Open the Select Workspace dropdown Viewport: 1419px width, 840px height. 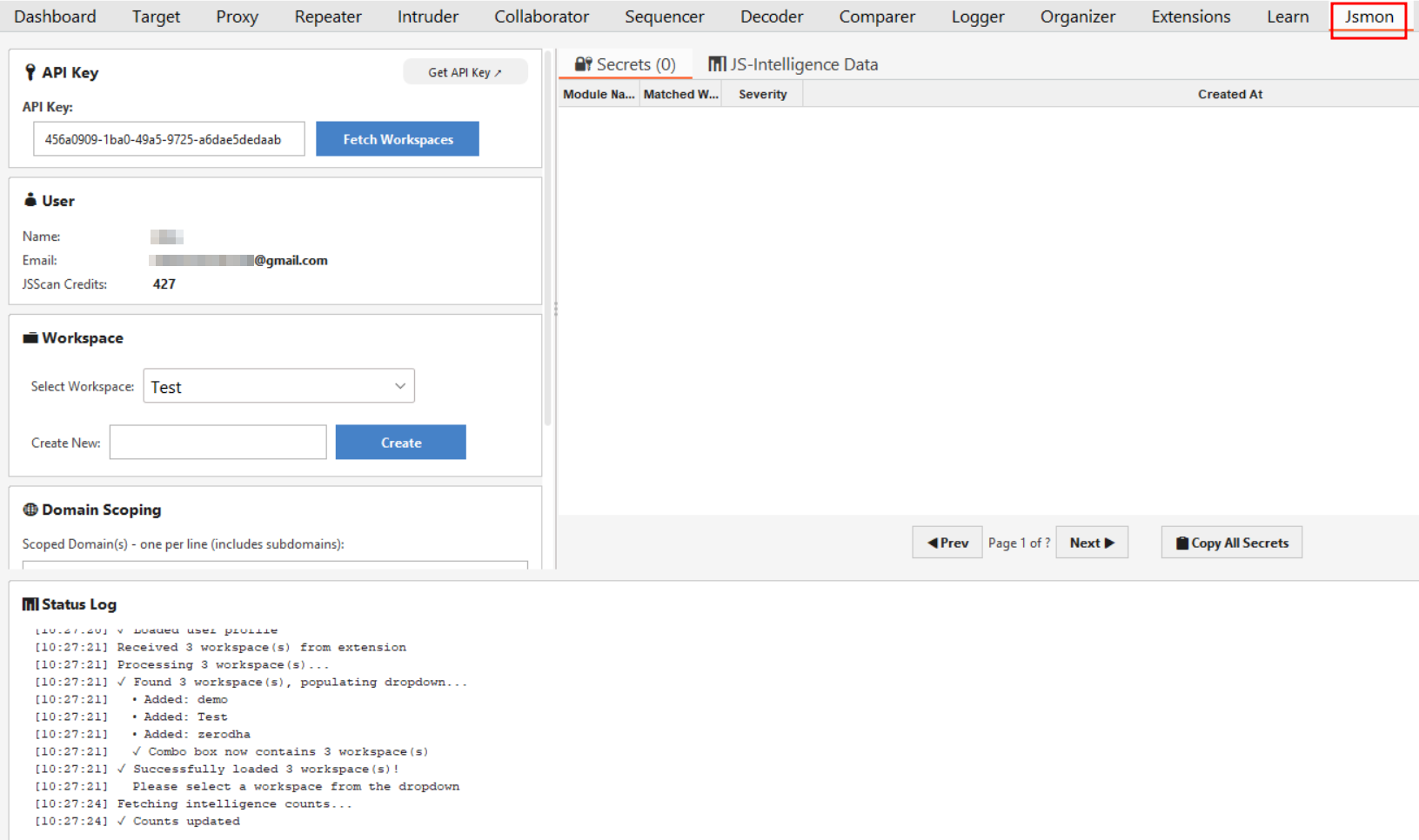pyautogui.click(x=278, y=386)
